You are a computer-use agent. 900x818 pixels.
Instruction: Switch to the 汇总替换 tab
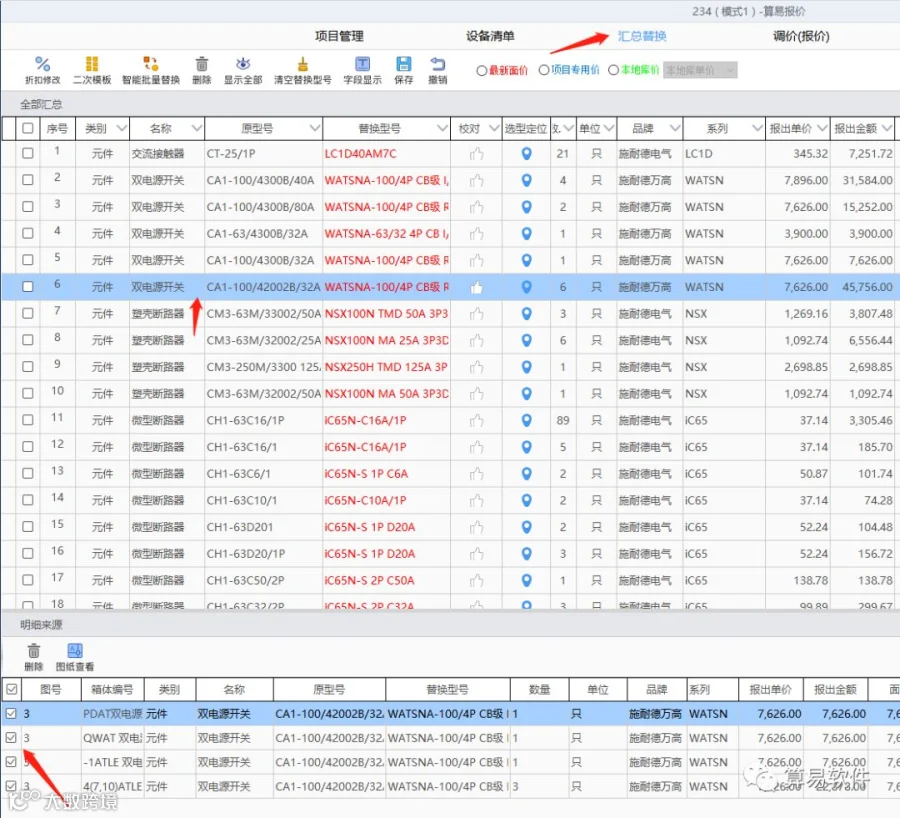[x=642, y=36]
